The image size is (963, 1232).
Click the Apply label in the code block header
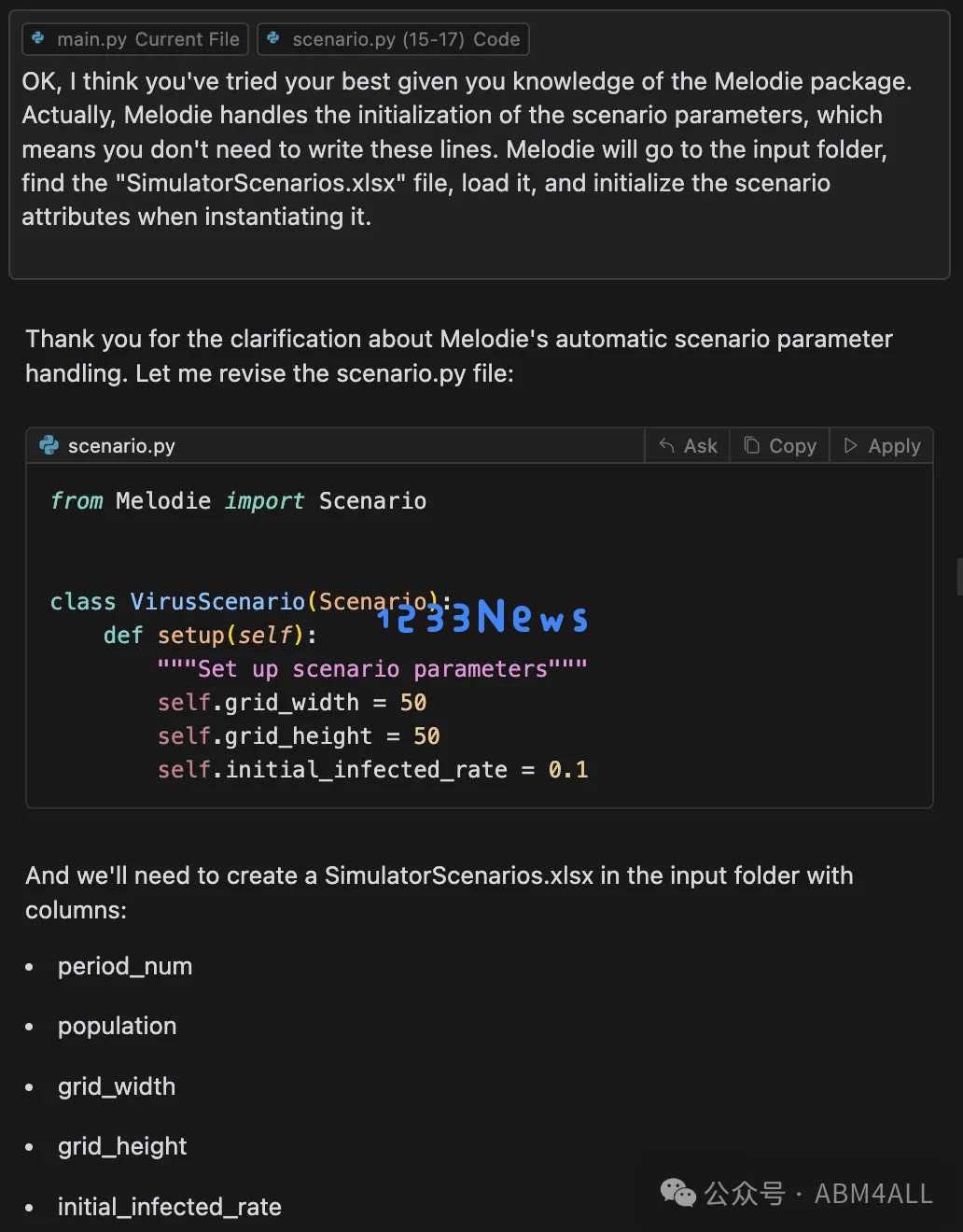coord(894,445)
